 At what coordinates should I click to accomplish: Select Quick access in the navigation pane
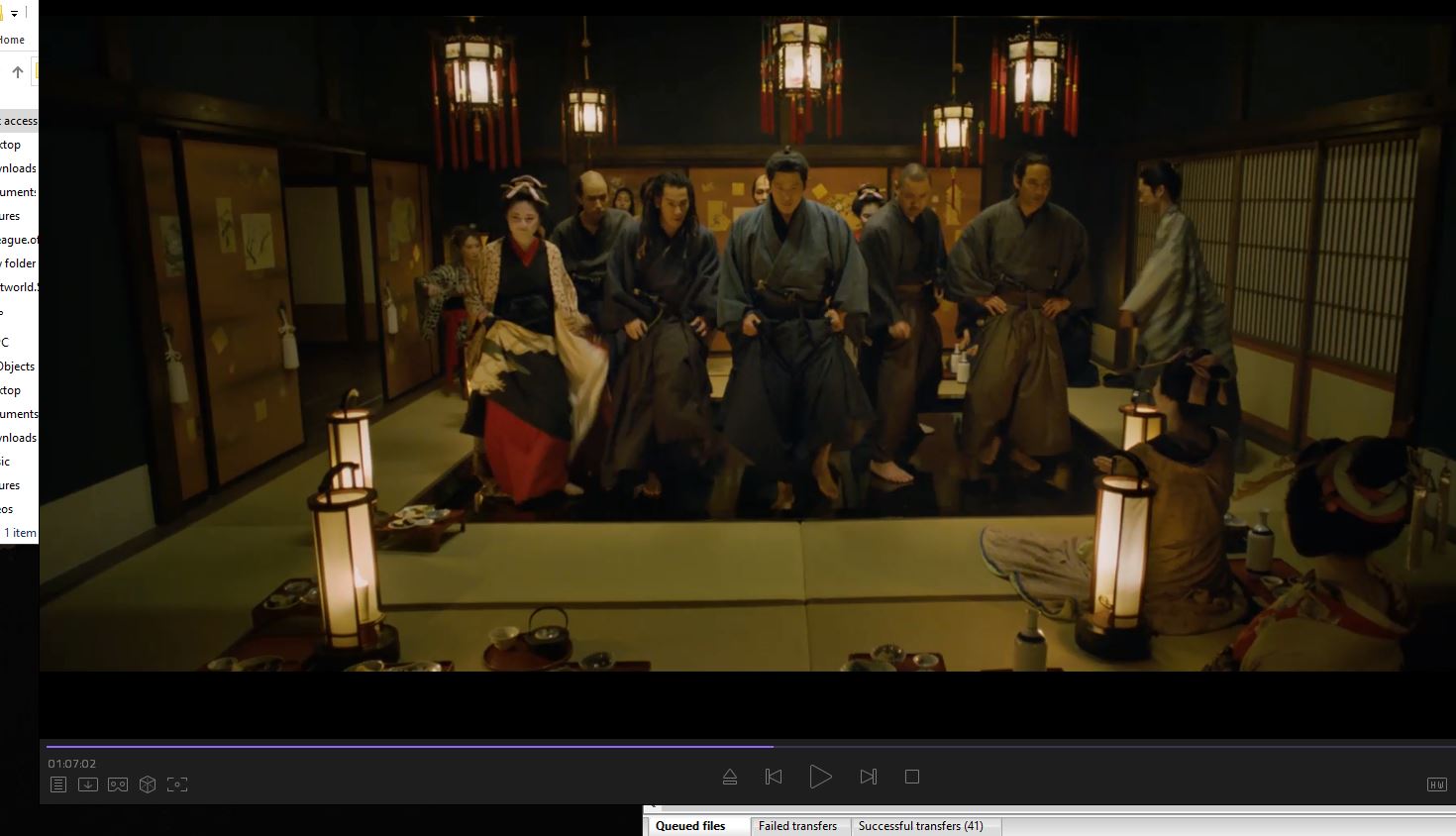point(20,121)
